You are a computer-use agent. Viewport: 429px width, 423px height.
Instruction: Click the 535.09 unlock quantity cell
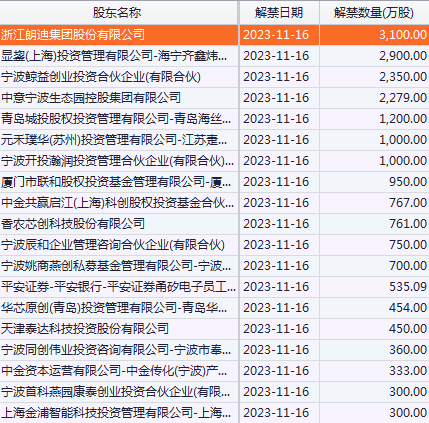click(374, 287)
